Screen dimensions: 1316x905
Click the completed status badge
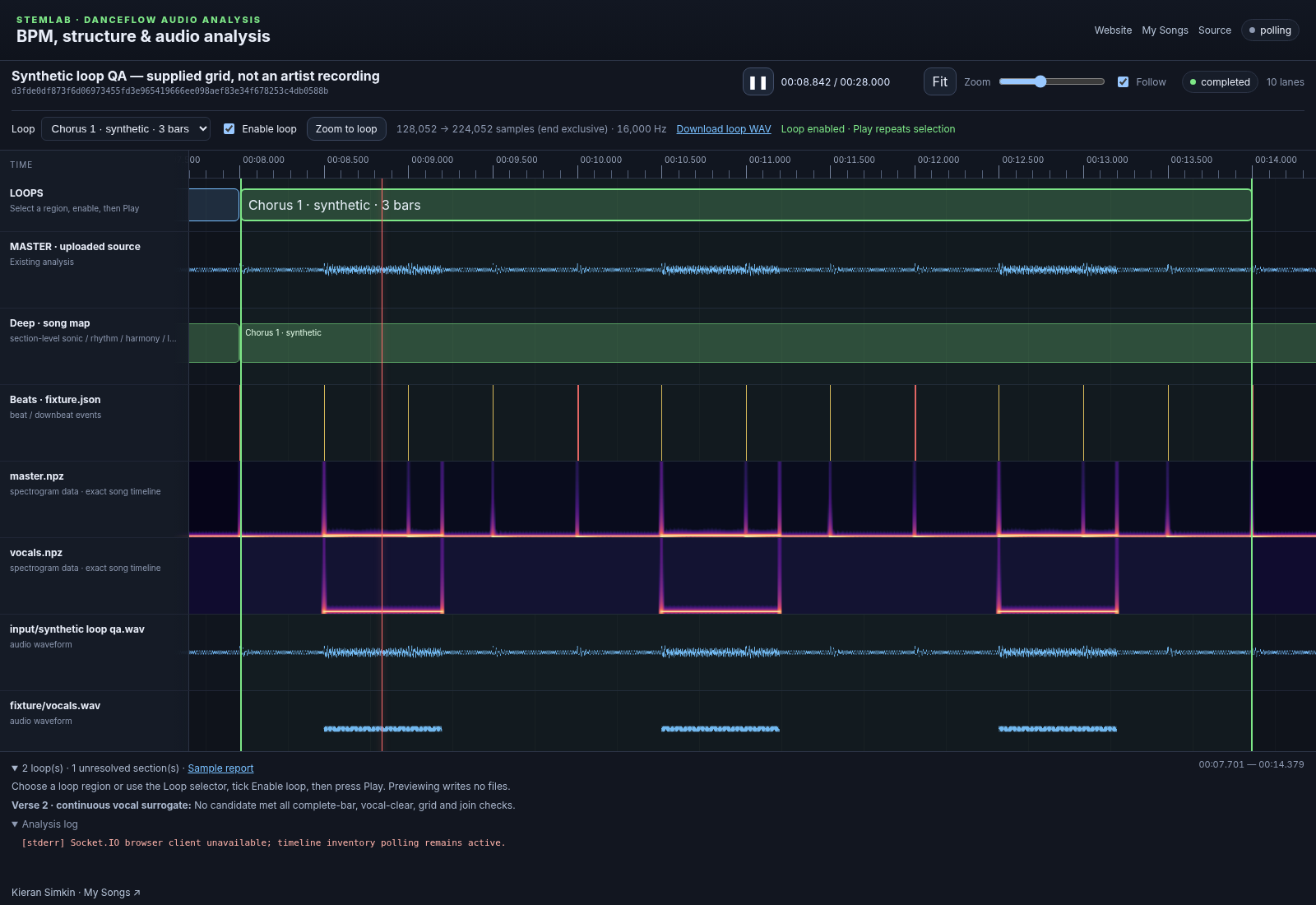pyautogui.click(x=1220, y=82)
